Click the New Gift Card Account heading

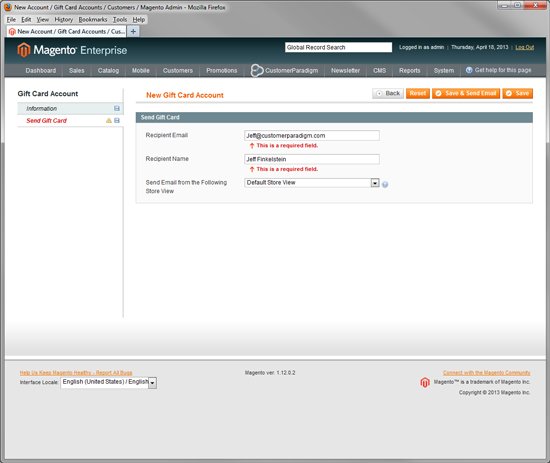coord(185,95)
